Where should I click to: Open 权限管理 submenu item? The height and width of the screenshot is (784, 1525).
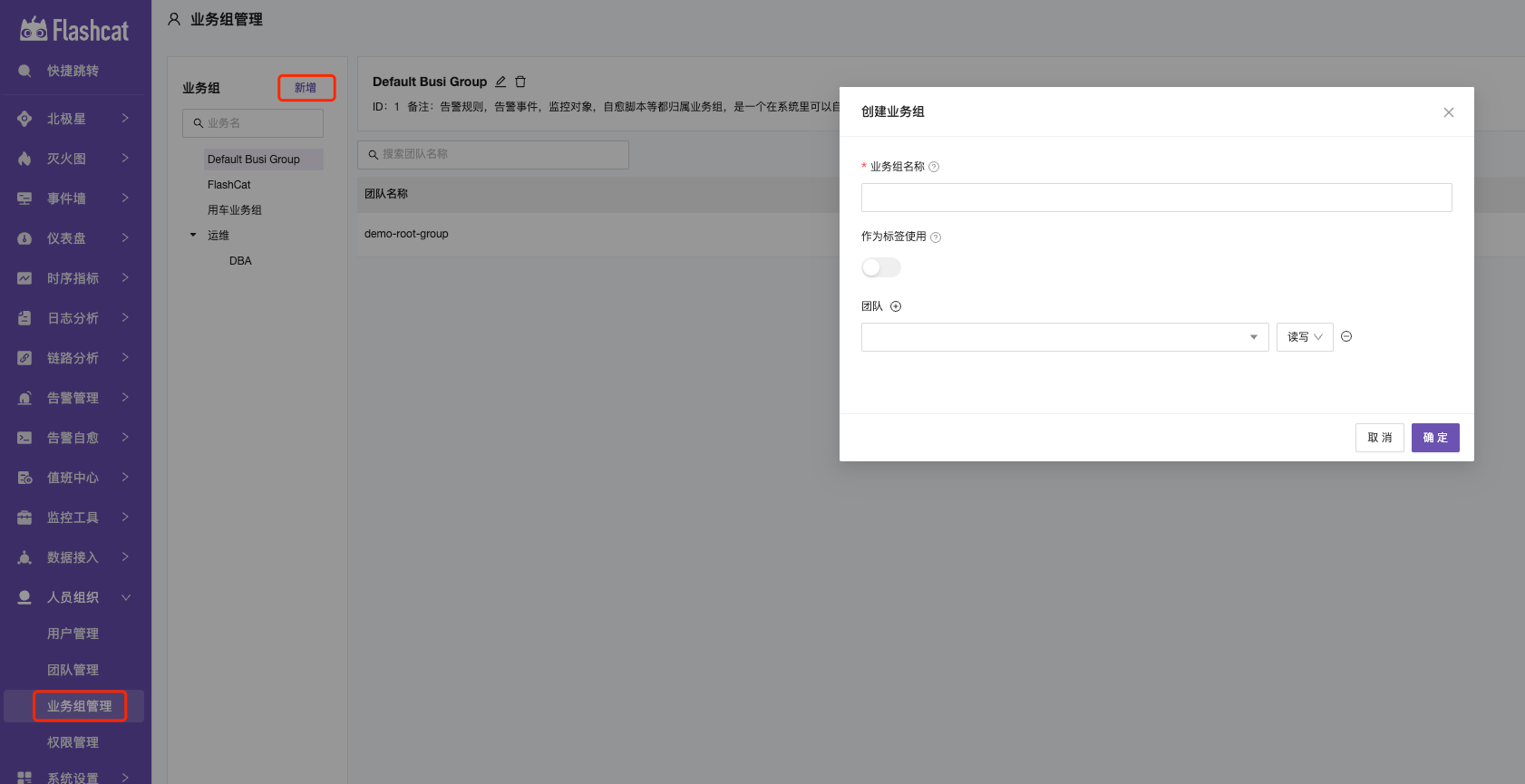point(73,742)
